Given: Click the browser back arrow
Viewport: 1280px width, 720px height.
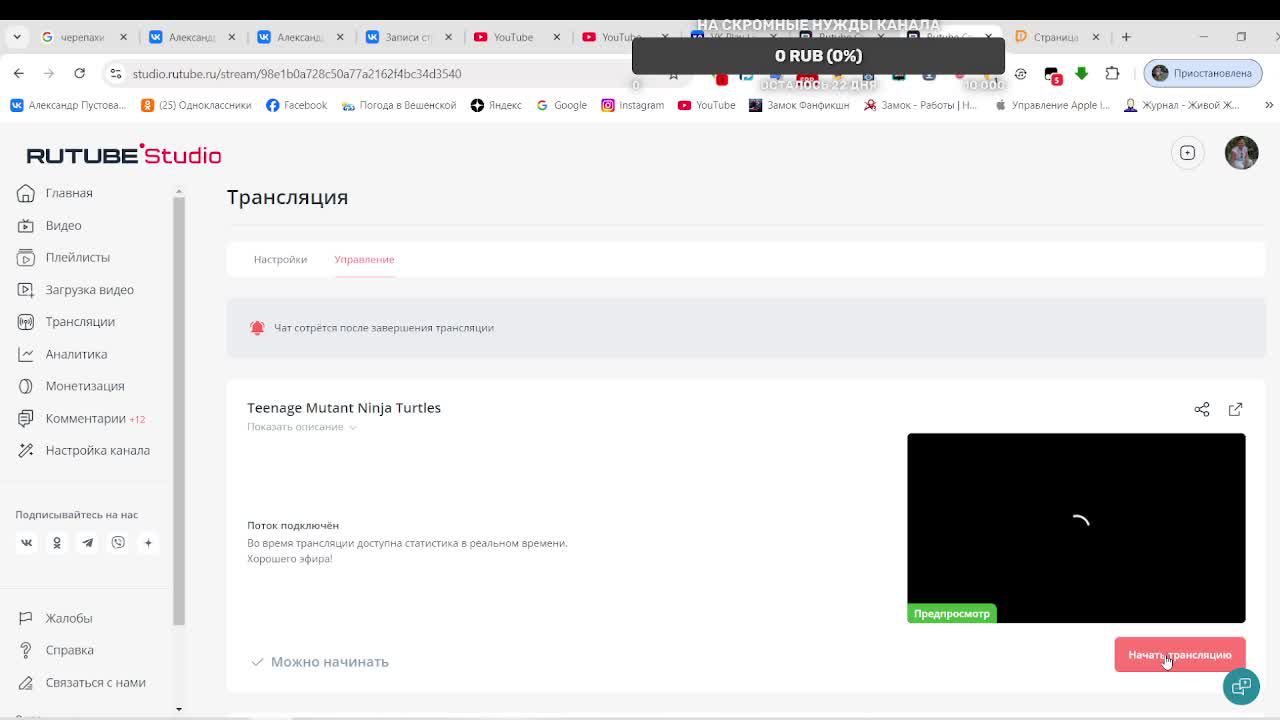Looking at the screenshot, I should (x=19, y=73).
